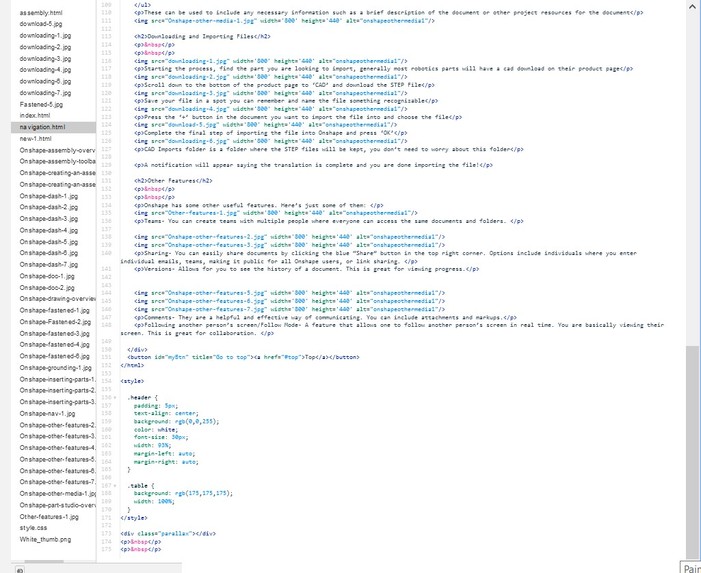
Task: Select the Onshape-drawing-overview file
Action: tap(57, 299)
